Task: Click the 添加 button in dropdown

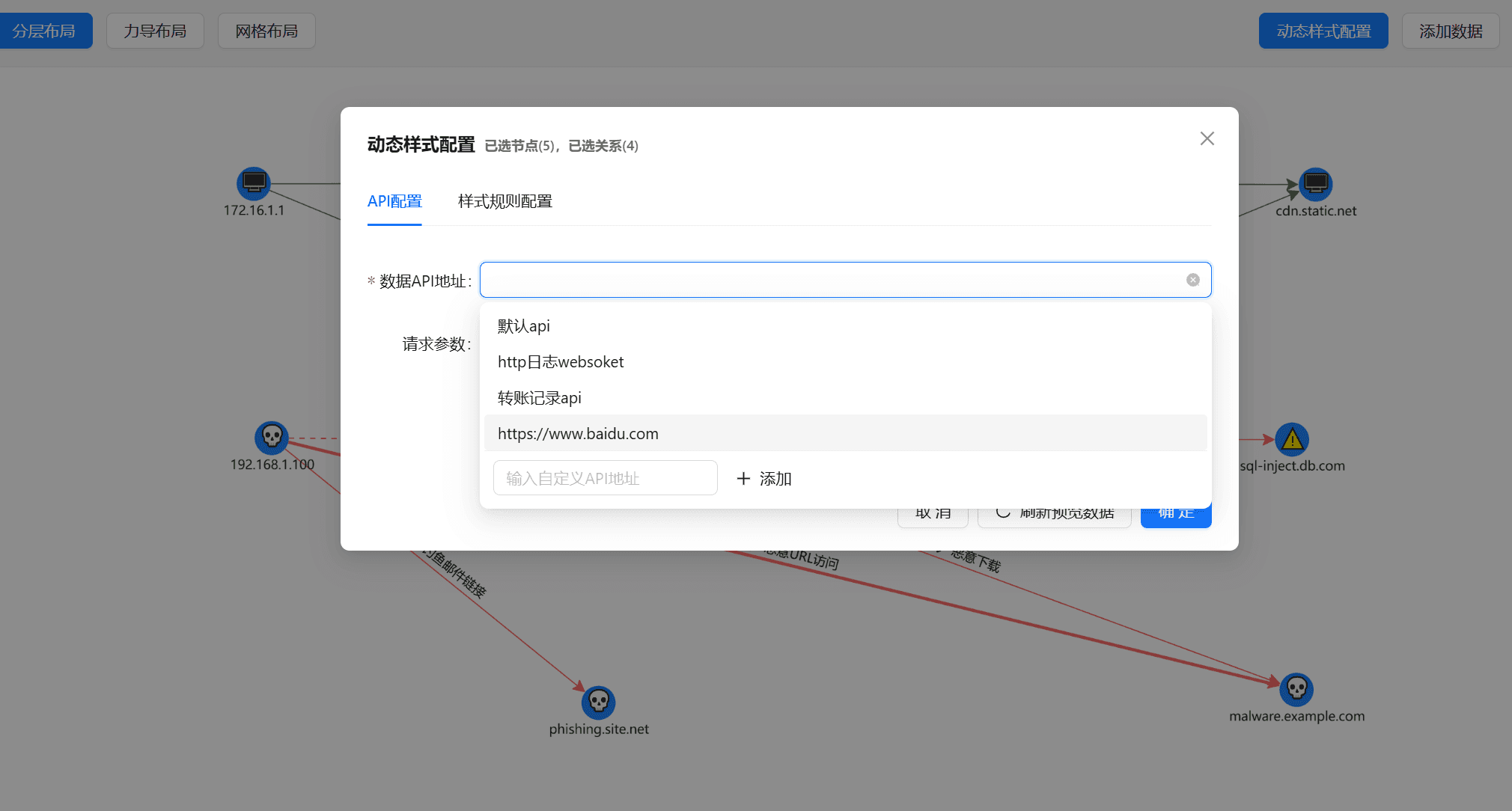Action: pos(764,479)
